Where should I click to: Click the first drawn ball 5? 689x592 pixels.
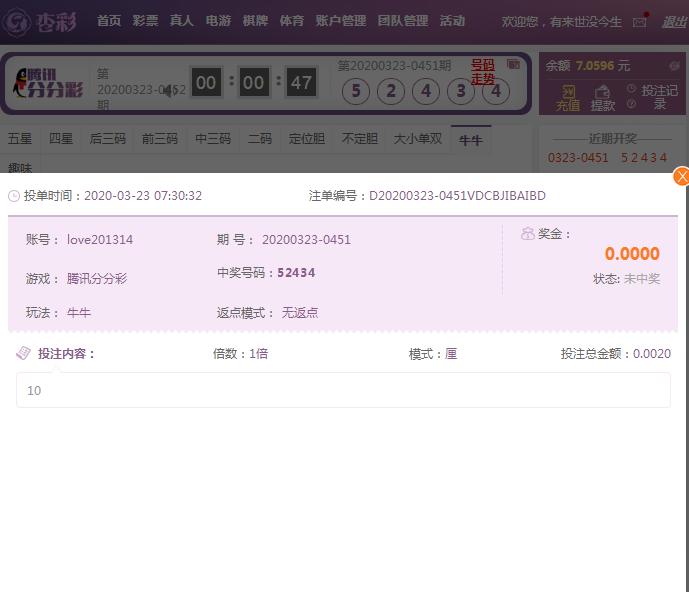pyautogui.click(x=356, y=91)
